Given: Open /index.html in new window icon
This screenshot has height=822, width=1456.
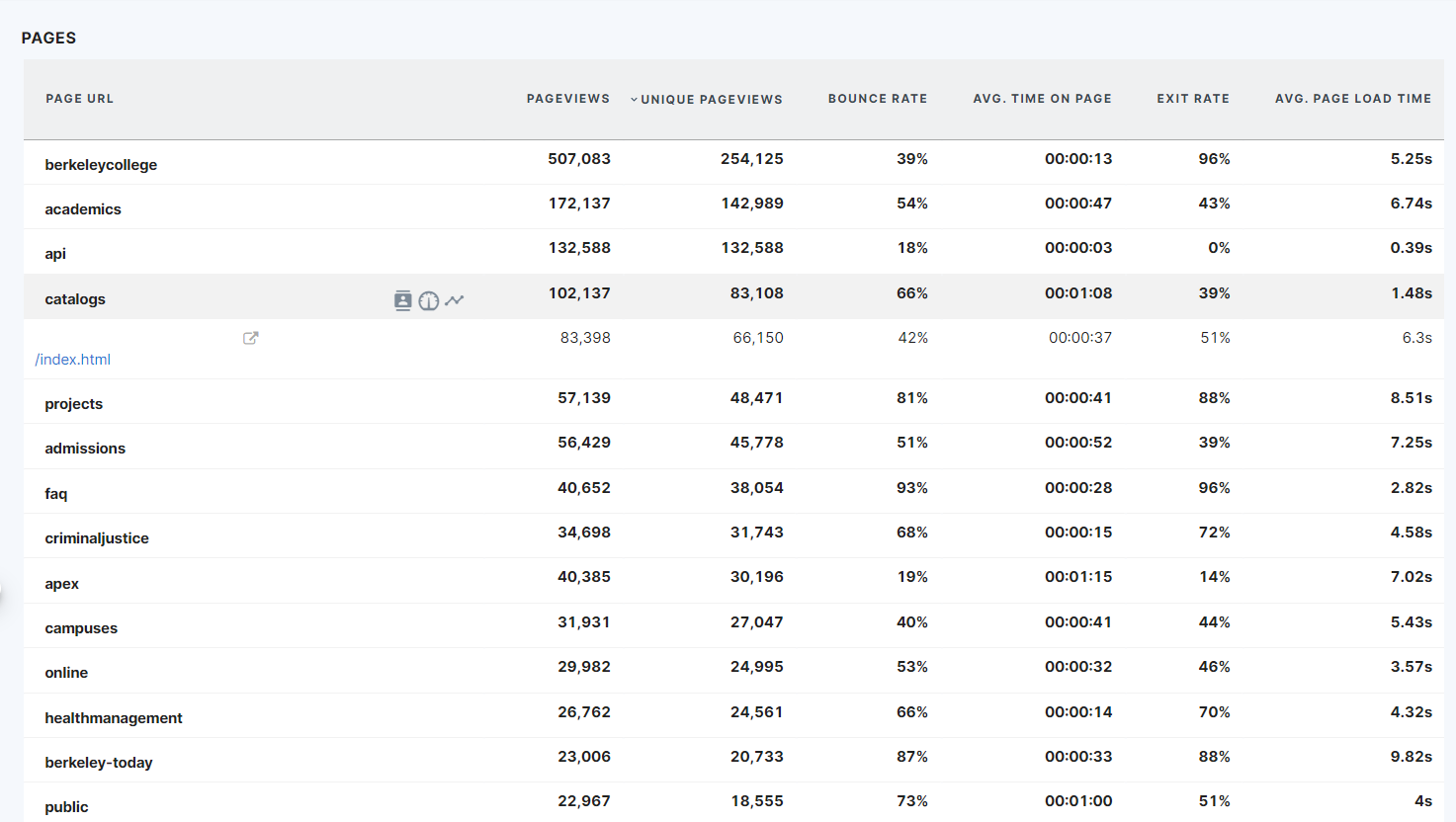Looking at the screenshot, I should click(x=251, y=338).
